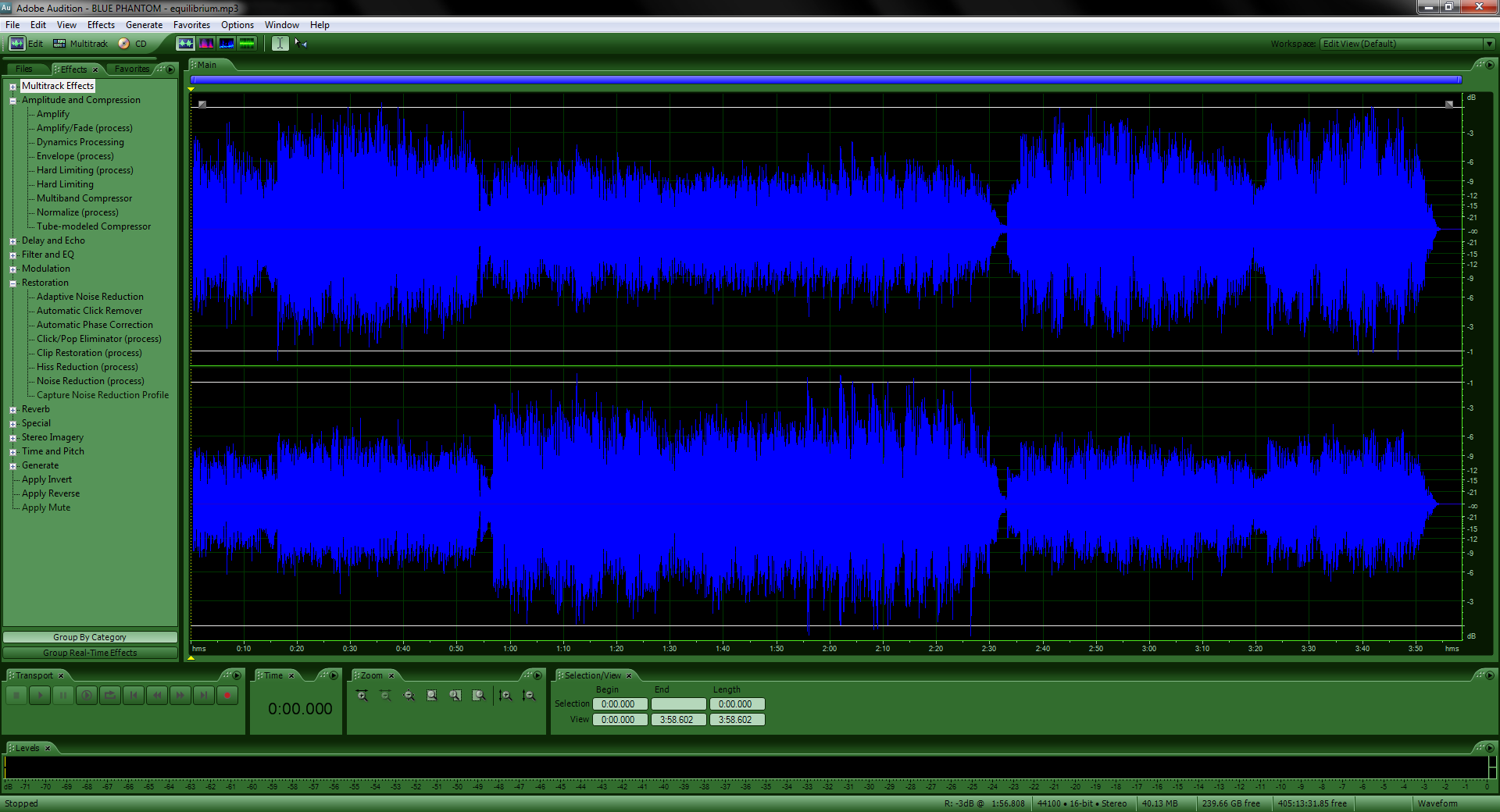Click Zoom Out Vertically icon
This screenshot has height=812, width=1500.
529,695
